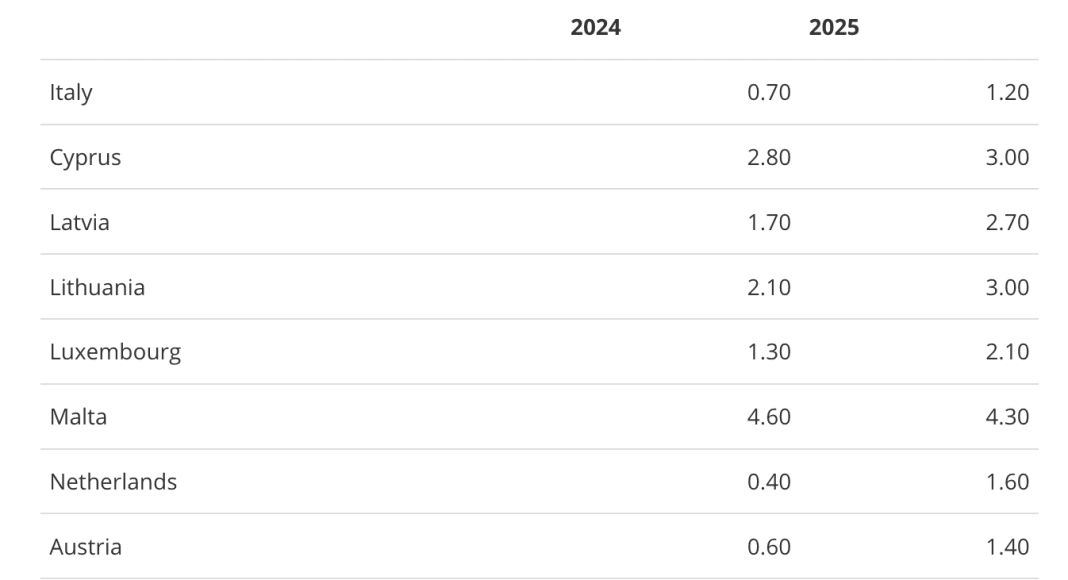Viewport: 1068px width, 580px height.
Task: Select Austria's 0.60 value cell
Action: (x=769, y=547)
